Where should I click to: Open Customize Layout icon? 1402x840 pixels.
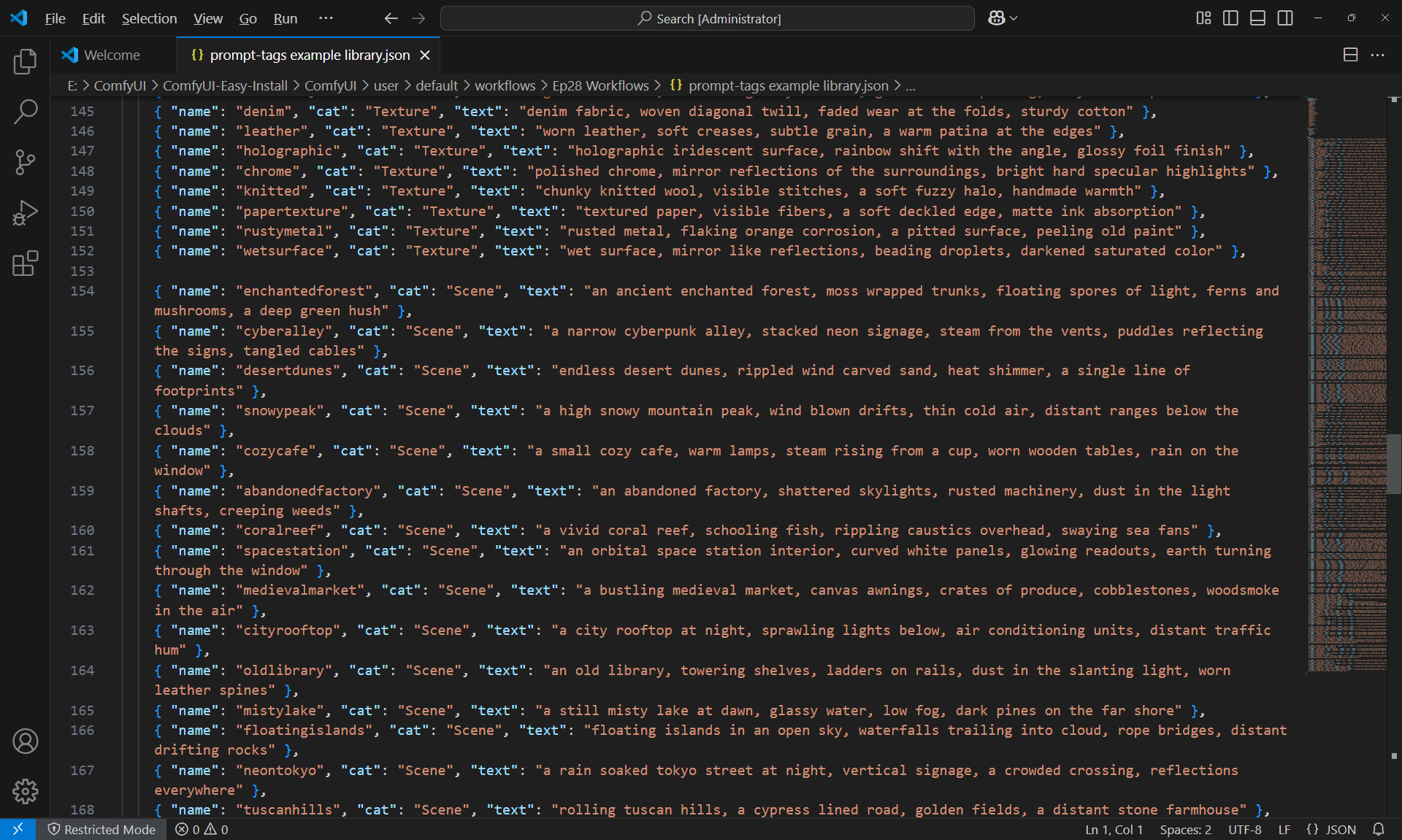pyautogui.click(x=1204, y=18)
